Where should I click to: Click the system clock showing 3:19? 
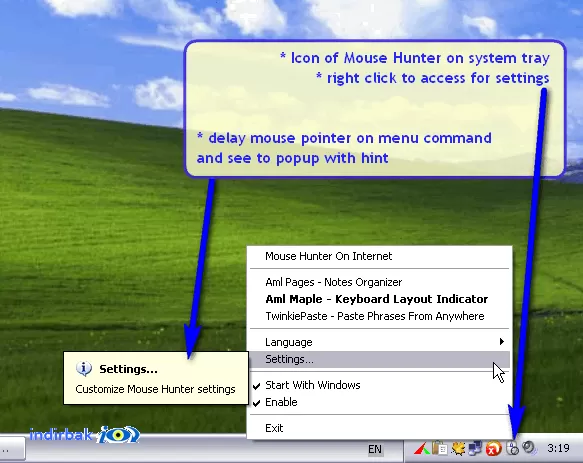tap(558, 448)
